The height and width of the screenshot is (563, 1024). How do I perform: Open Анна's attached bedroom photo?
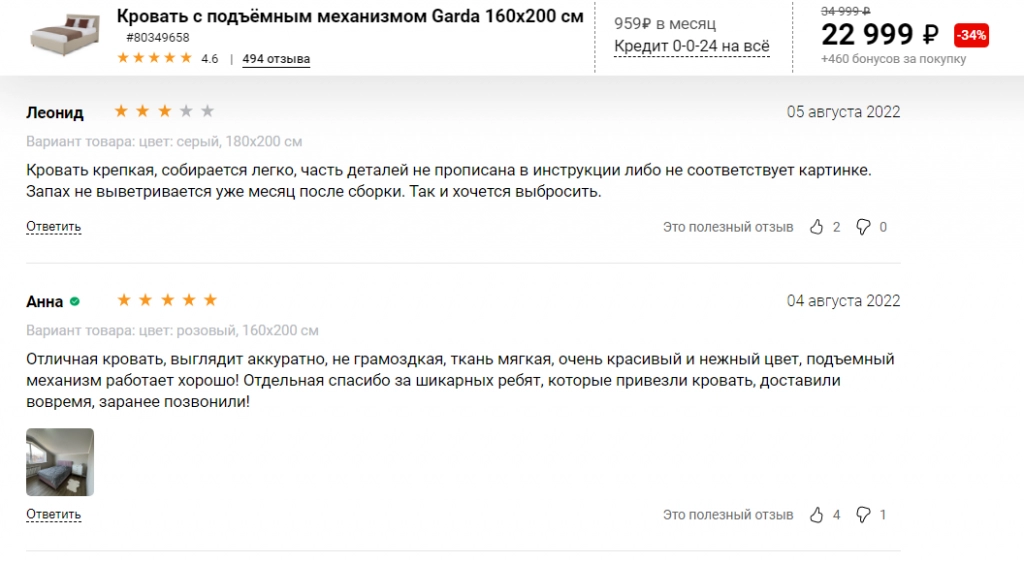point(60,462)
